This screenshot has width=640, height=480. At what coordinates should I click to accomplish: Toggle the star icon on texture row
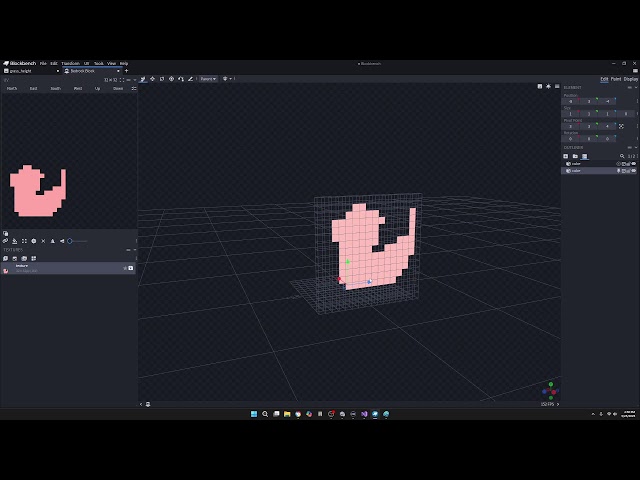tap(125, 268)
